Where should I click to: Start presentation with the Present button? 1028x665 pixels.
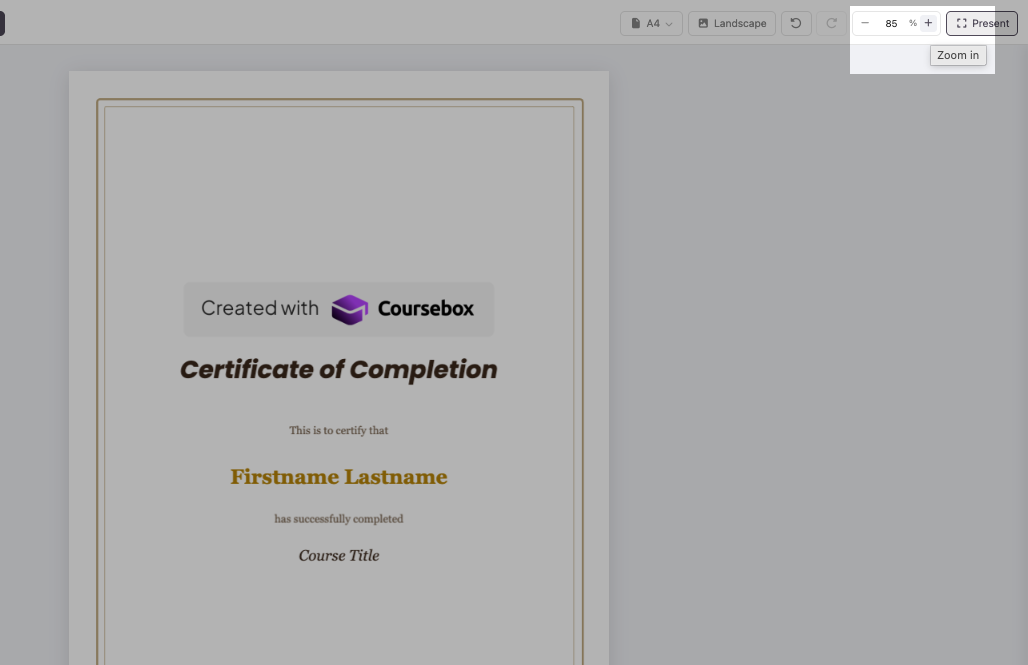point(982,24)
